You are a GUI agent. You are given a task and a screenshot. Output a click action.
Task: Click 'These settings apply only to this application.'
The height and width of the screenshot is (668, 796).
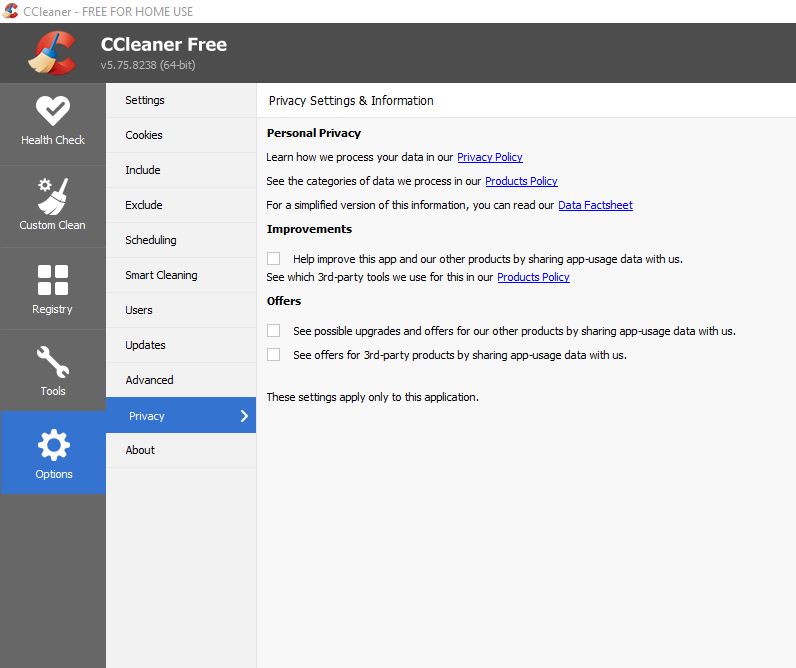(x=372, y=397)
